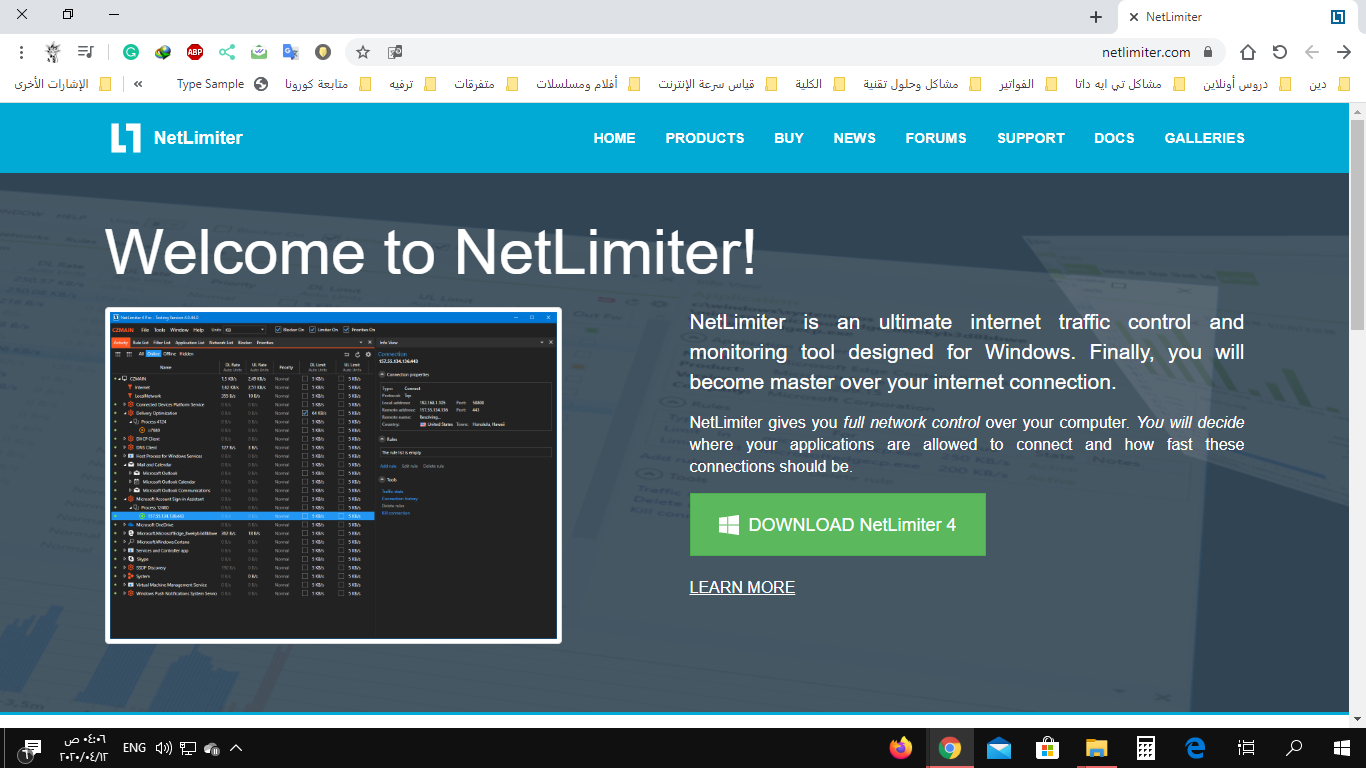Open الفواتير bookmarks folder
This screenshot has height=768, width=1366.
(1028, 84)
